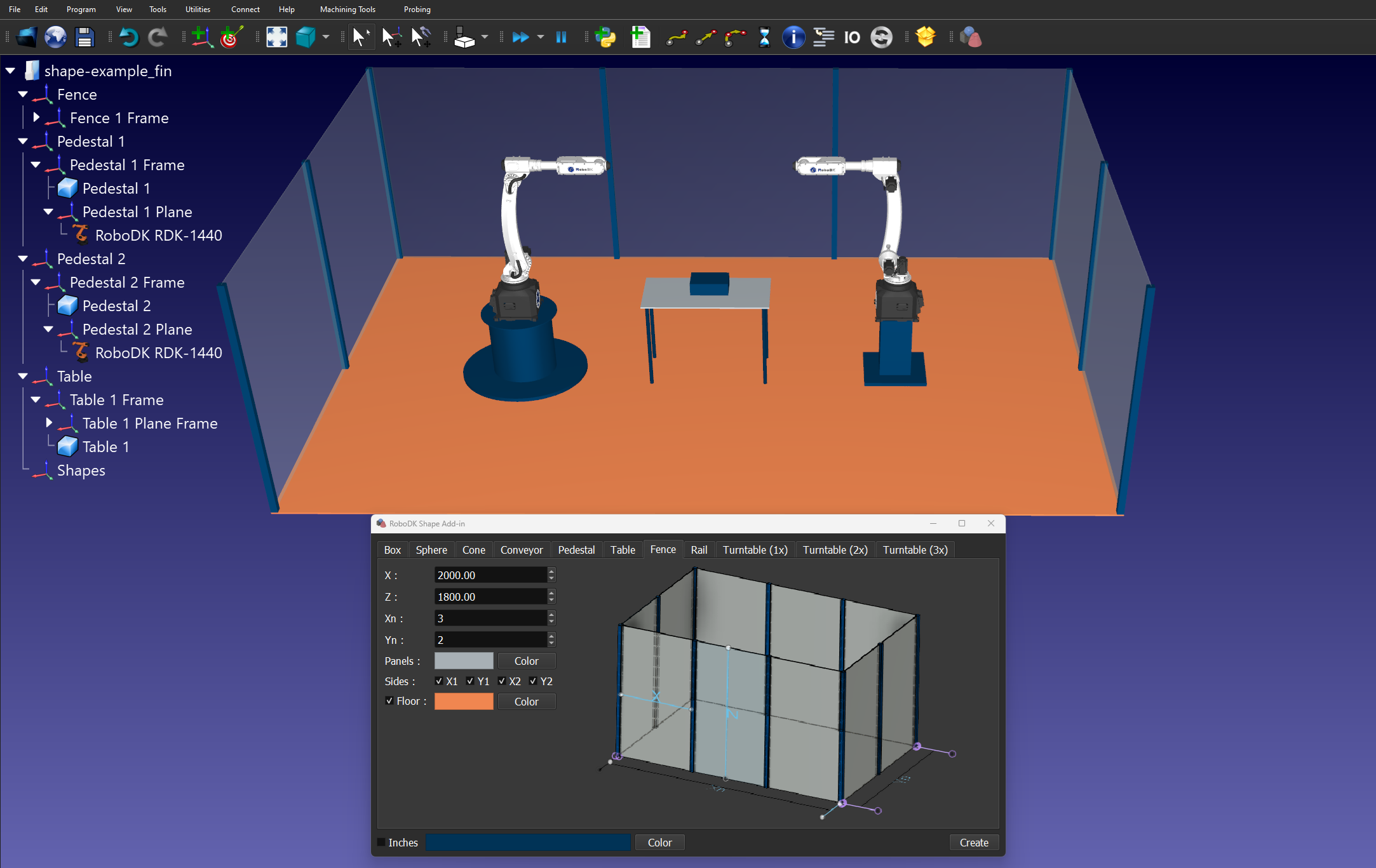Screen dimensions: 1376x868
Task: Add message instruction info icon
Action: [793, 37]
